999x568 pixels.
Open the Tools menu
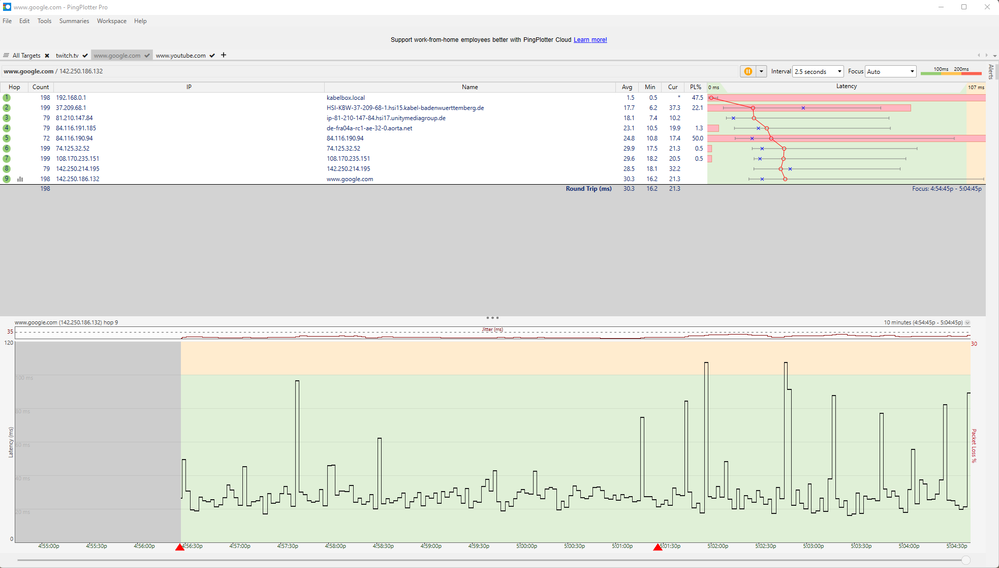(44, 21)
